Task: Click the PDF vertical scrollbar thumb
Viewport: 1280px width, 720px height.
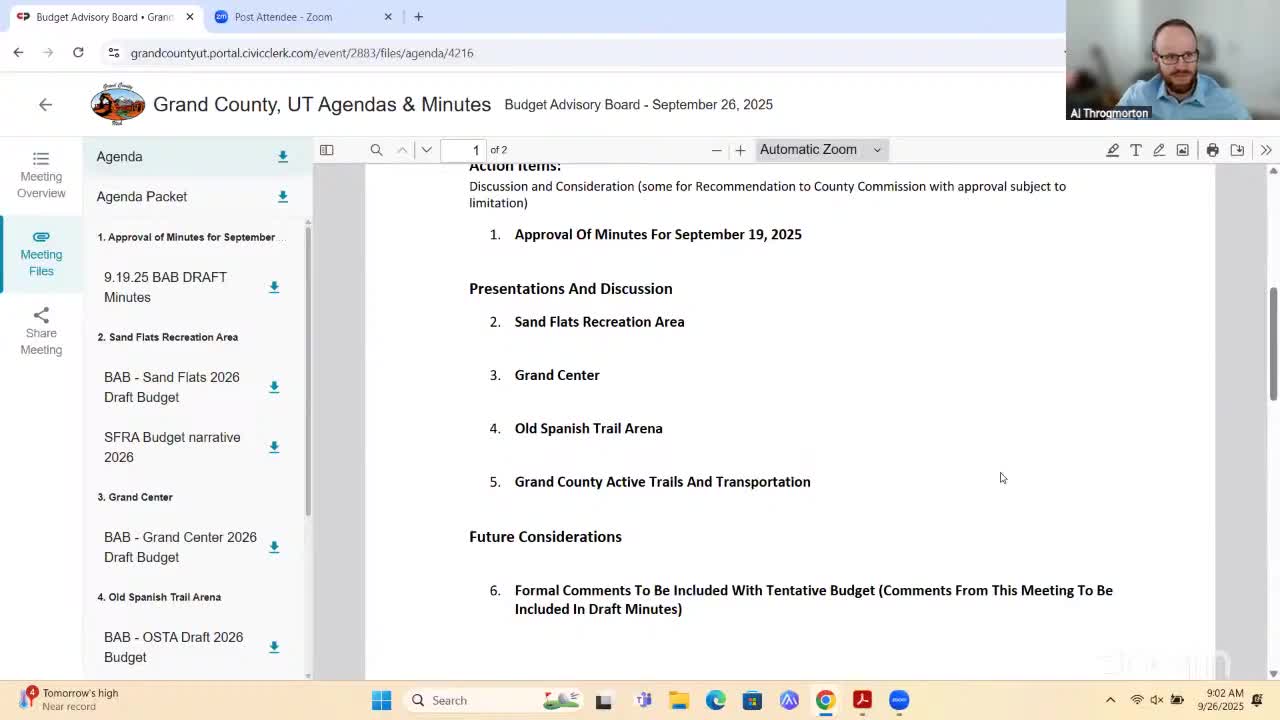Action: [1272, 343]
